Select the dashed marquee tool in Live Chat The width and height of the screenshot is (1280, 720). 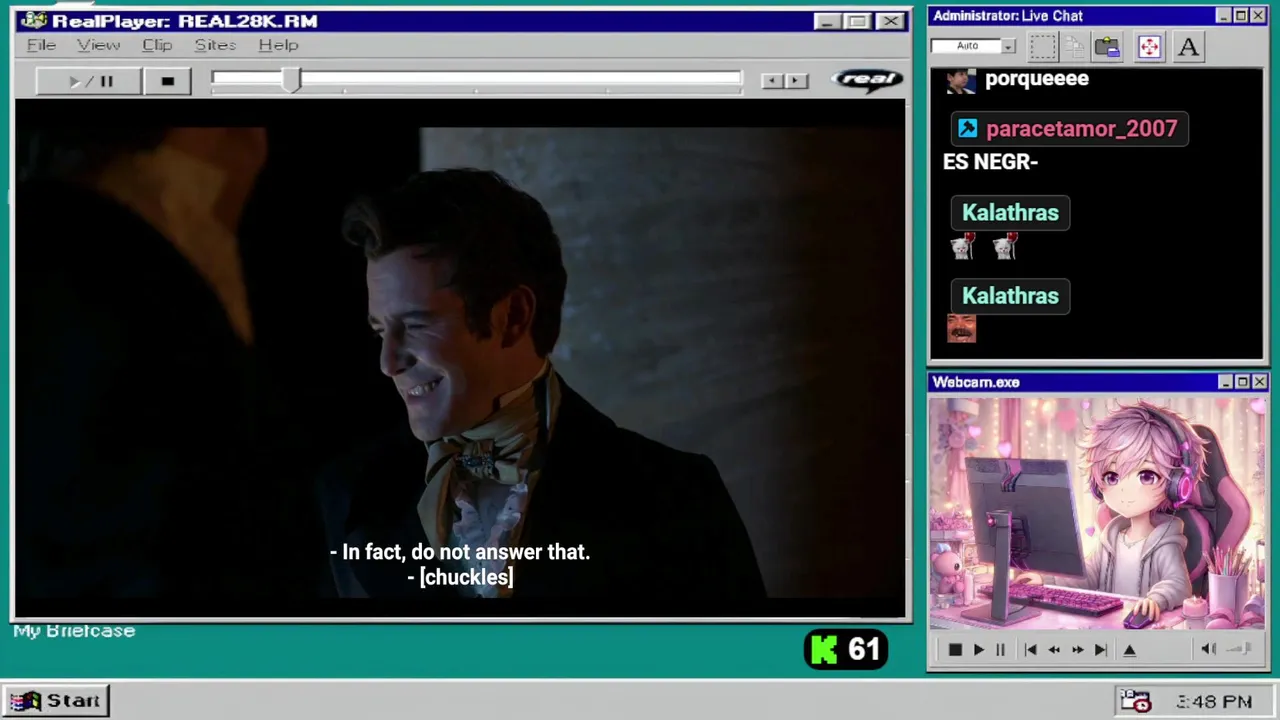point(1042,46)
